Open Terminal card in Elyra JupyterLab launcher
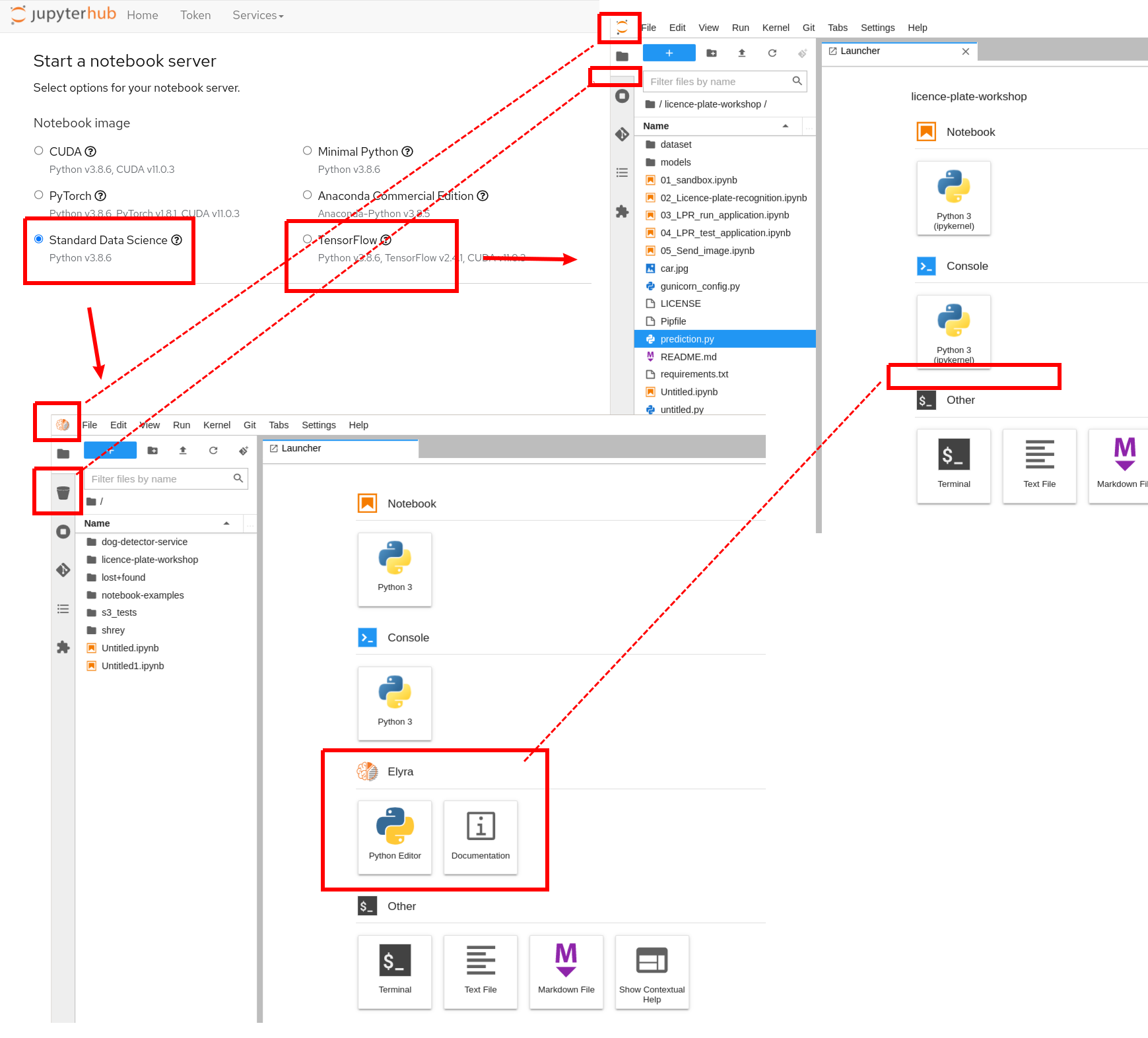 pos(395,973)
